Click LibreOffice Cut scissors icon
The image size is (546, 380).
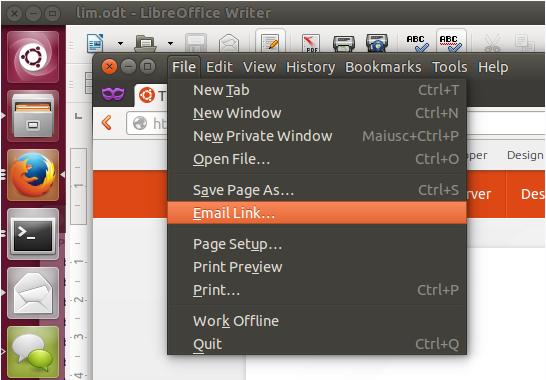(x=492, y=43)
